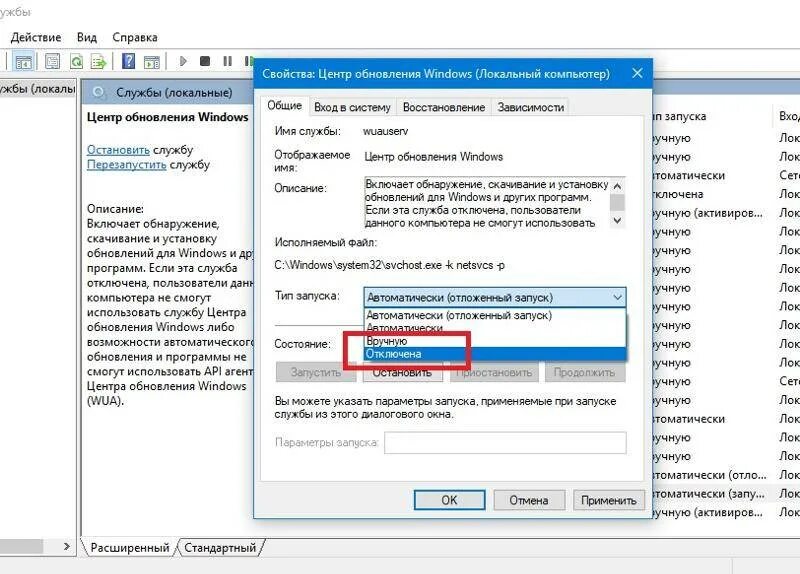
Task: Open the Вид menu
Action: tap(87, 37)
